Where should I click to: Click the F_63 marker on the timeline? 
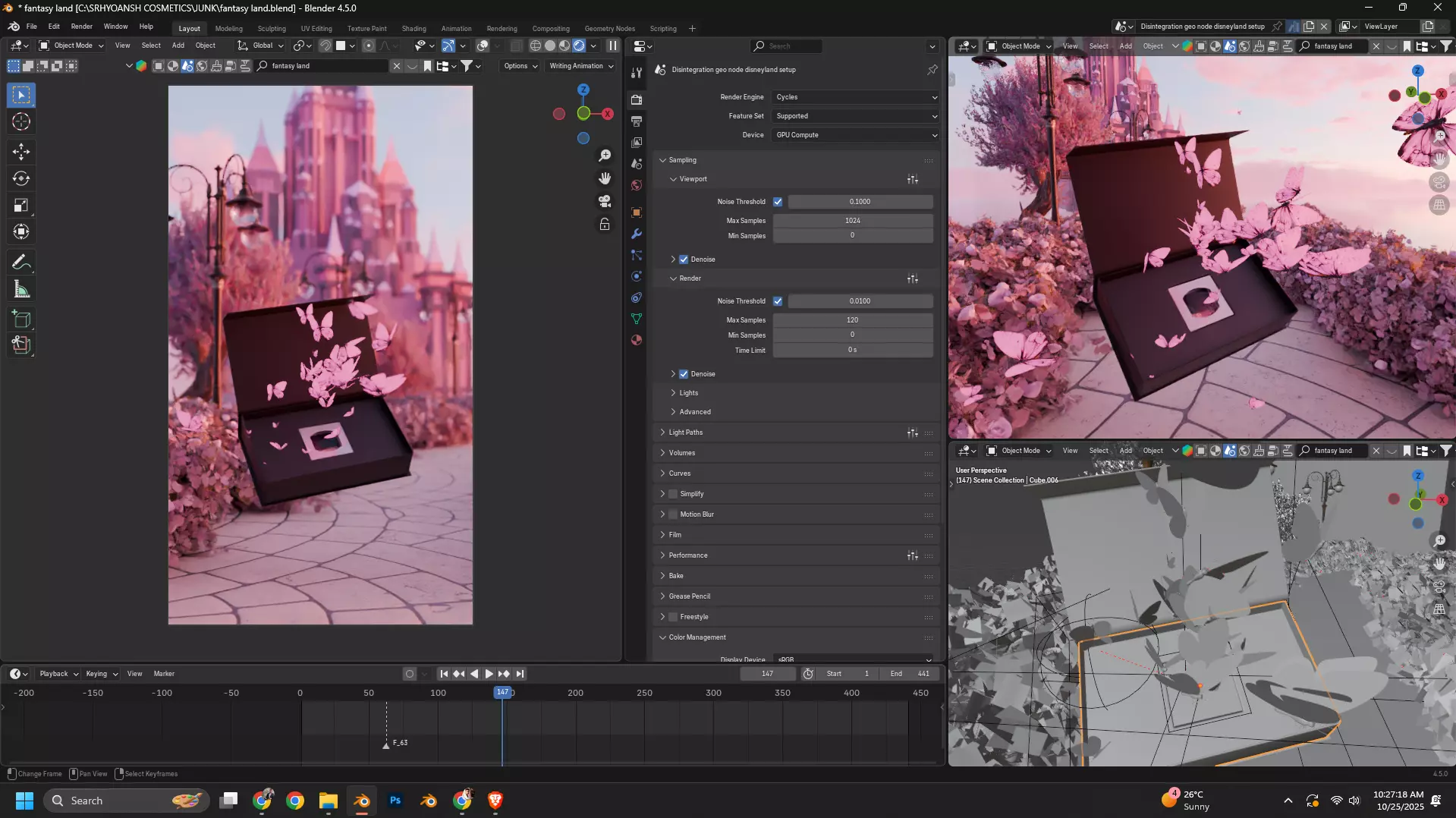(x=386, y=744)
